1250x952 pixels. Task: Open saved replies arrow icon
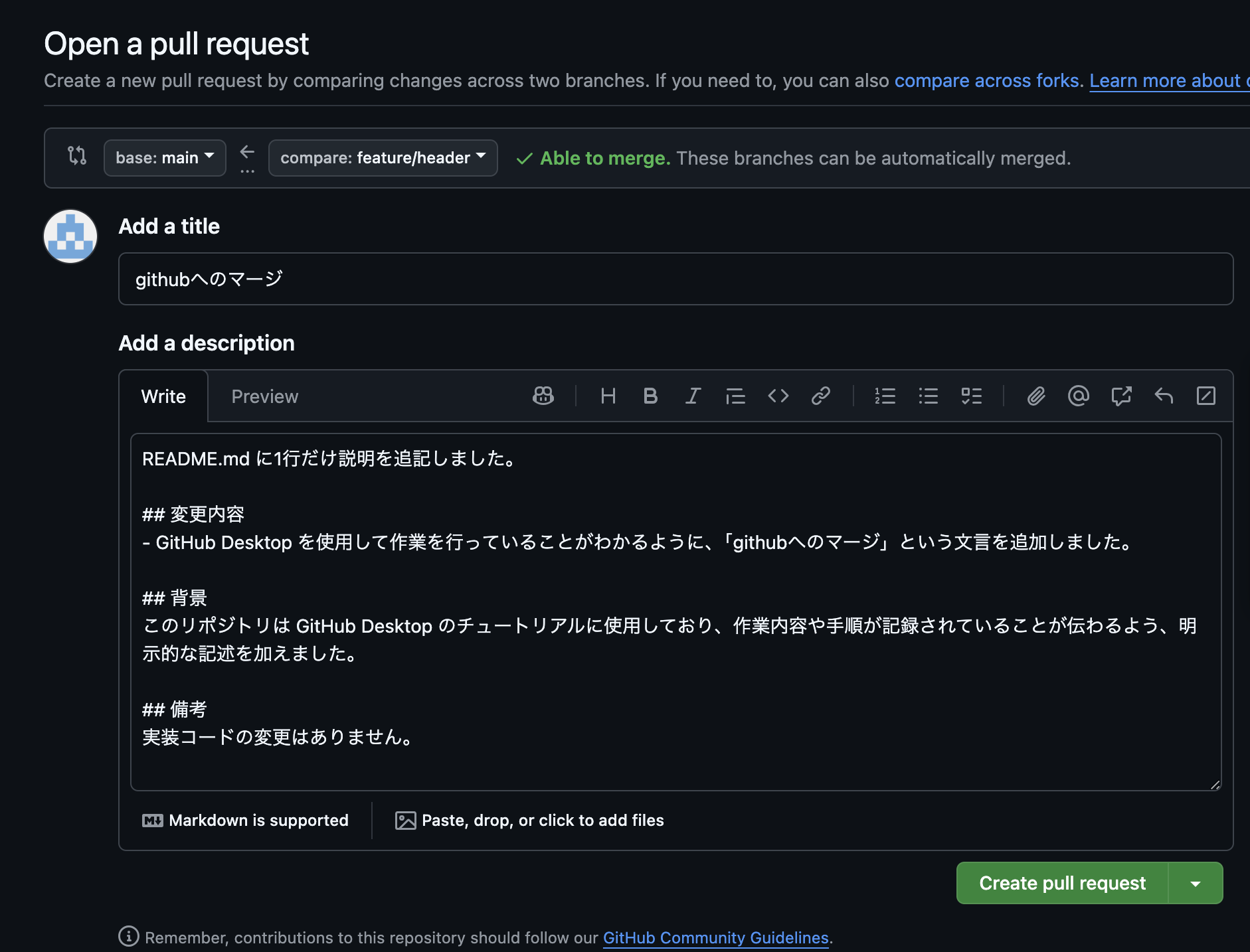[1164, 396]
